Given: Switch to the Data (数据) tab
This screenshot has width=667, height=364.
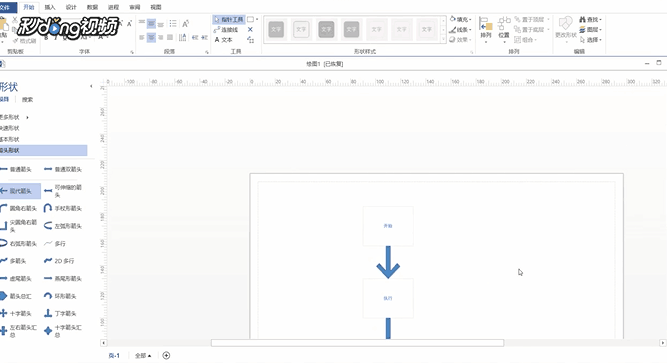Looking at the screenshot, I should (92, 7).
